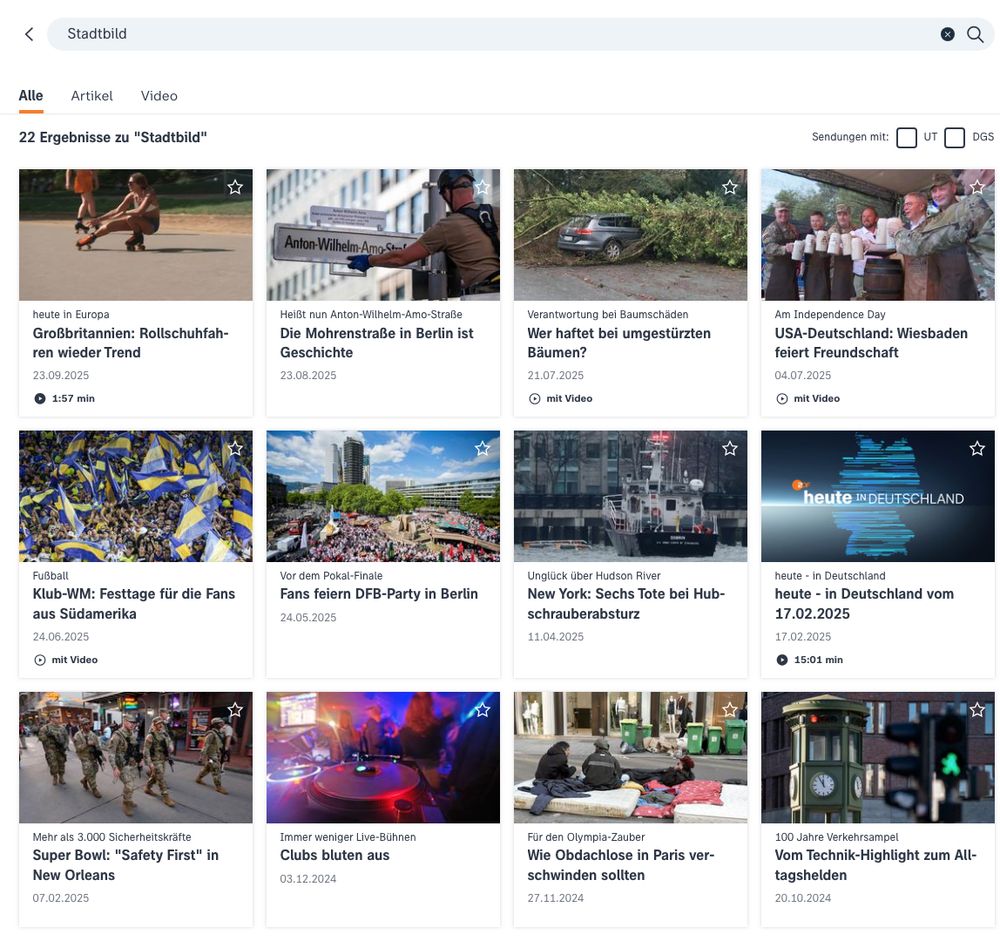
Task: Bookmark the Clubs bluten aus story
Action: click(x=483, y=710)
